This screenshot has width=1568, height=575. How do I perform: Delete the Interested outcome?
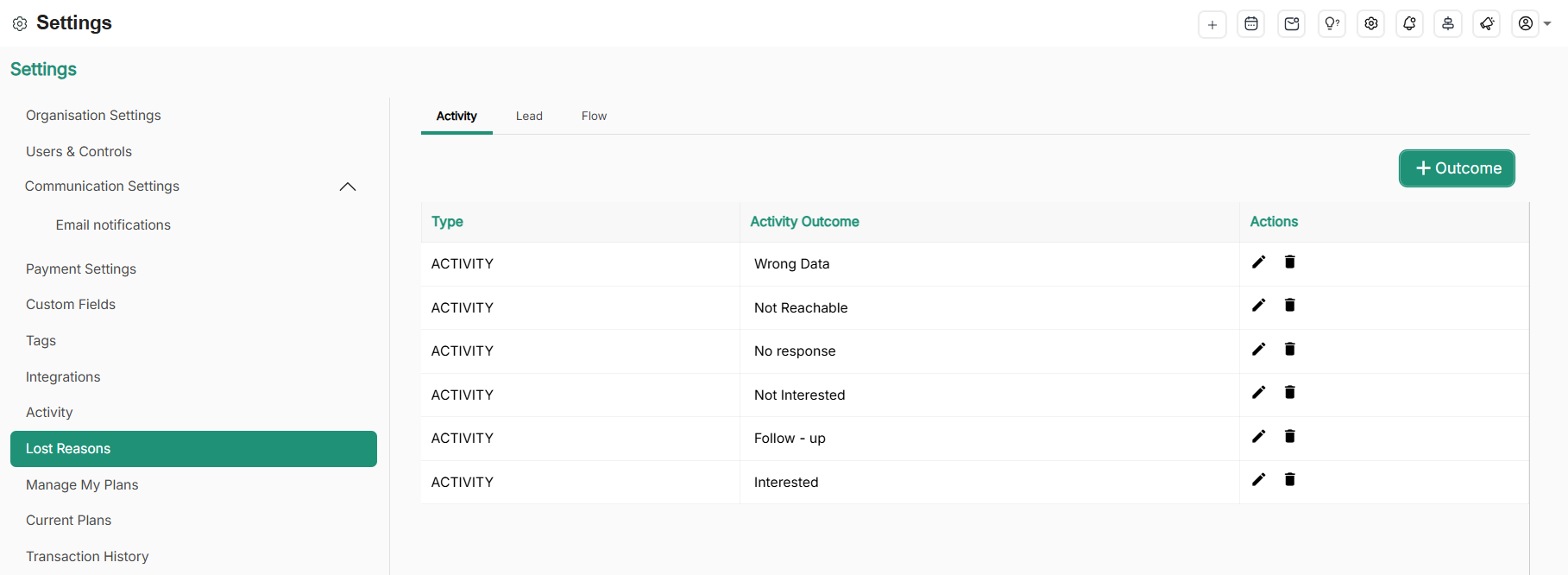tap(1289, 480)
